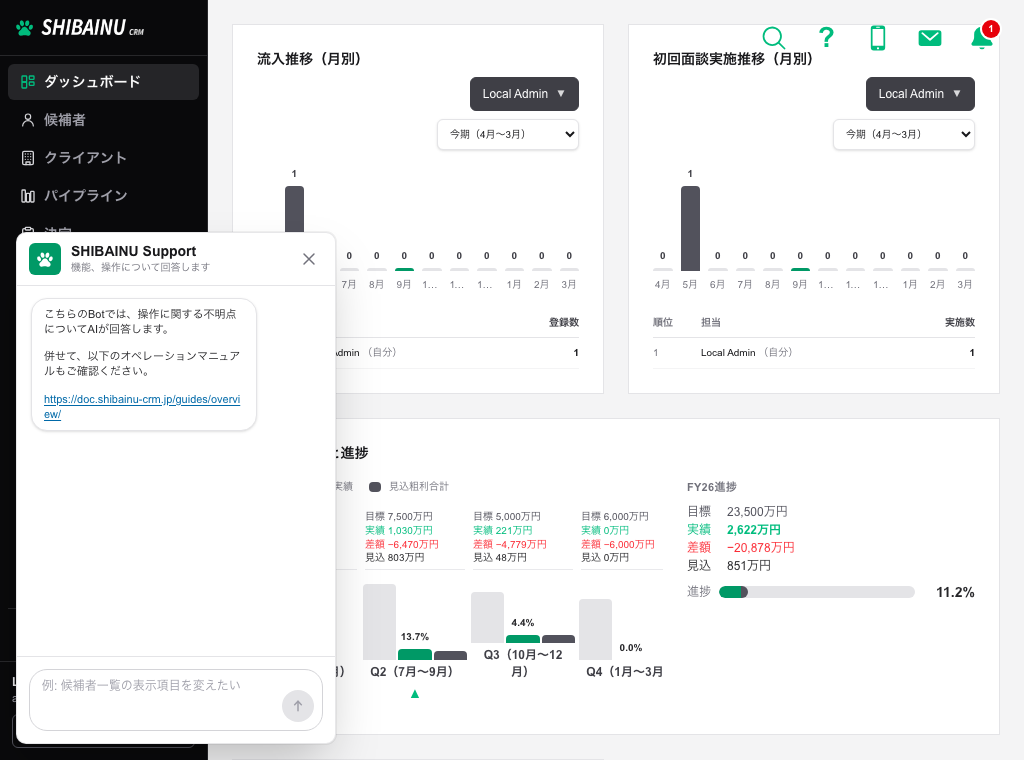Open the ダッシュボード menu item
Image resolution: width=1024 pixels, height=760 pixels.
click(x=103, y=82)
